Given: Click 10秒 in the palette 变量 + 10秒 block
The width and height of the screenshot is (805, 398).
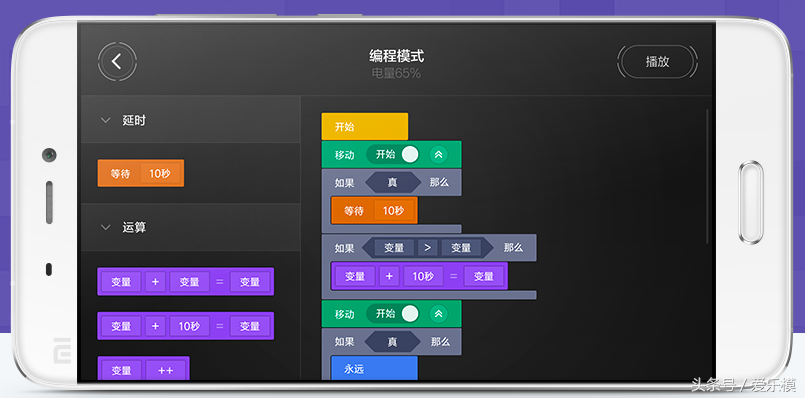Looking at the screenshot, I should tap(189, 326).
